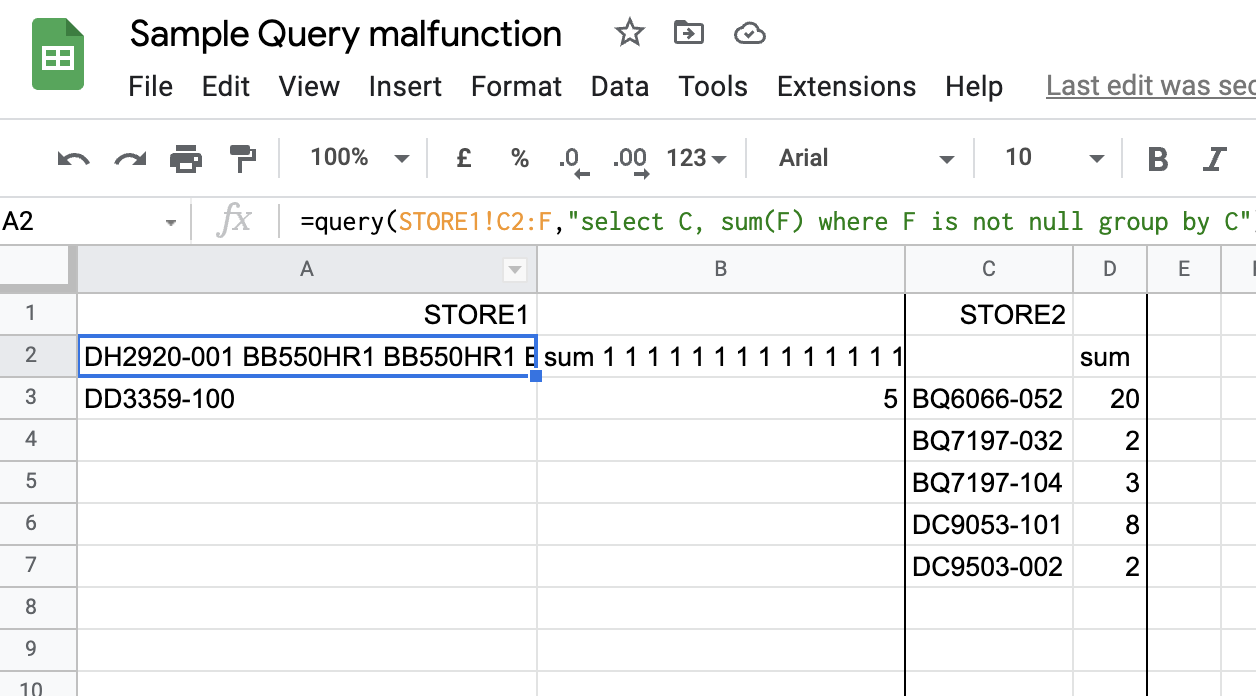Viewport: 1256px width, 696px height.
Task: Click the select all corner box
Action: (x=38, y=269)
